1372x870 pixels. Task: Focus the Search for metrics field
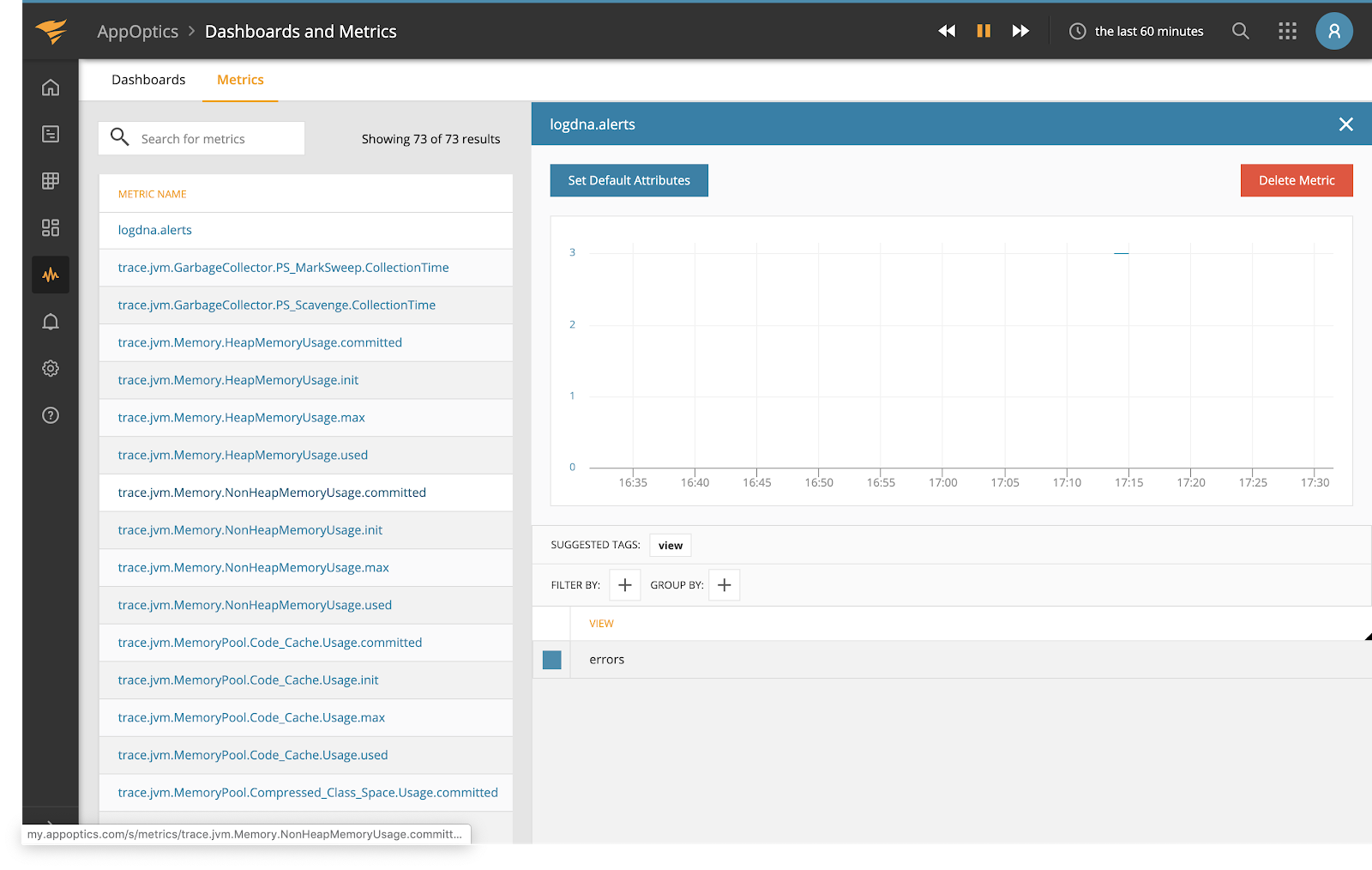tap(202, 138)
